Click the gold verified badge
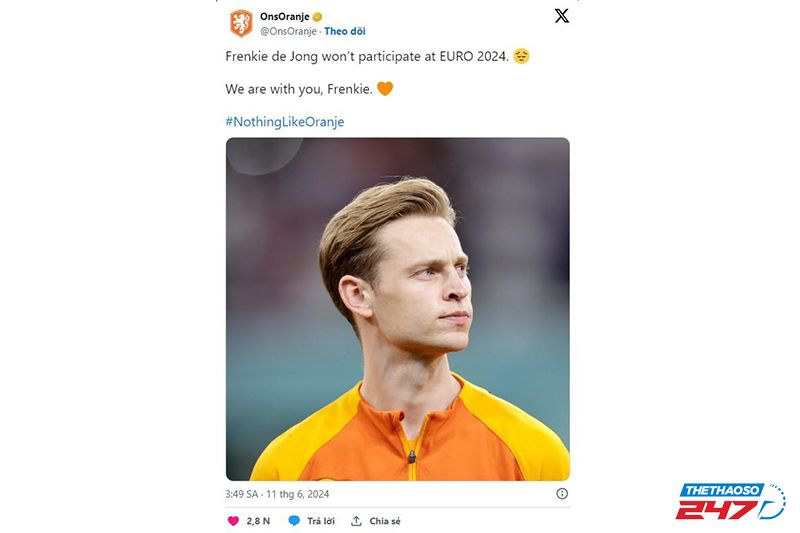 coord(317,17)
